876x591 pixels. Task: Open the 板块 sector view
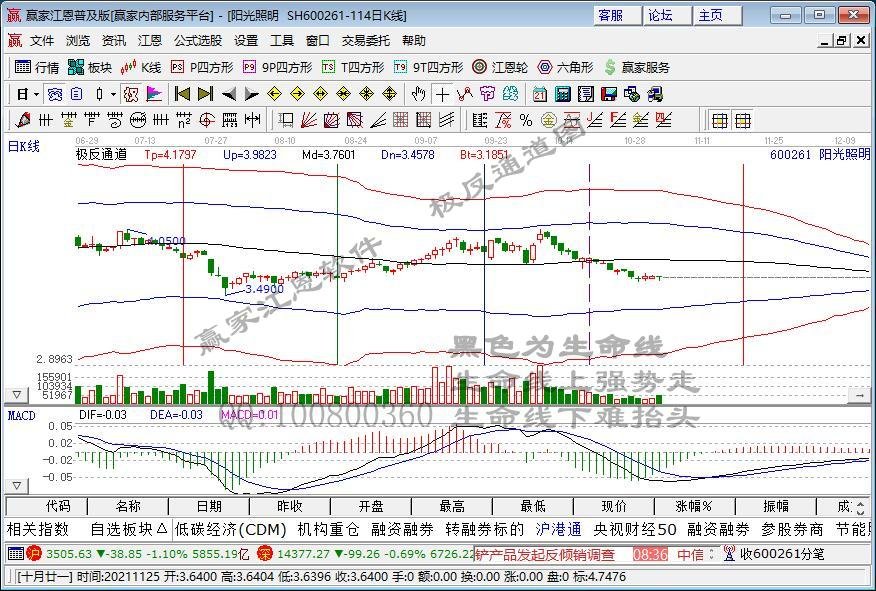pos(89,68)
